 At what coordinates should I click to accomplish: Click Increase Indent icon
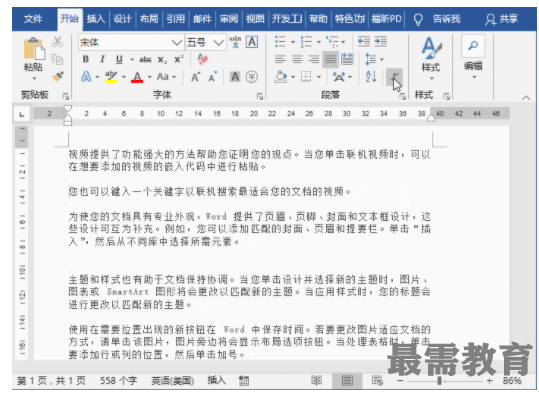coord(381,42)
